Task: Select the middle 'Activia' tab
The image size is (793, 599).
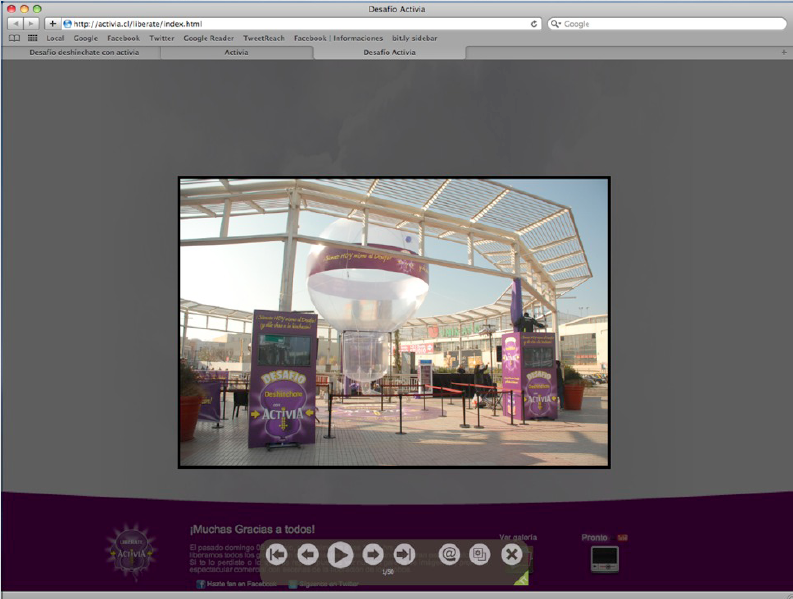Action: pos(237,52)
